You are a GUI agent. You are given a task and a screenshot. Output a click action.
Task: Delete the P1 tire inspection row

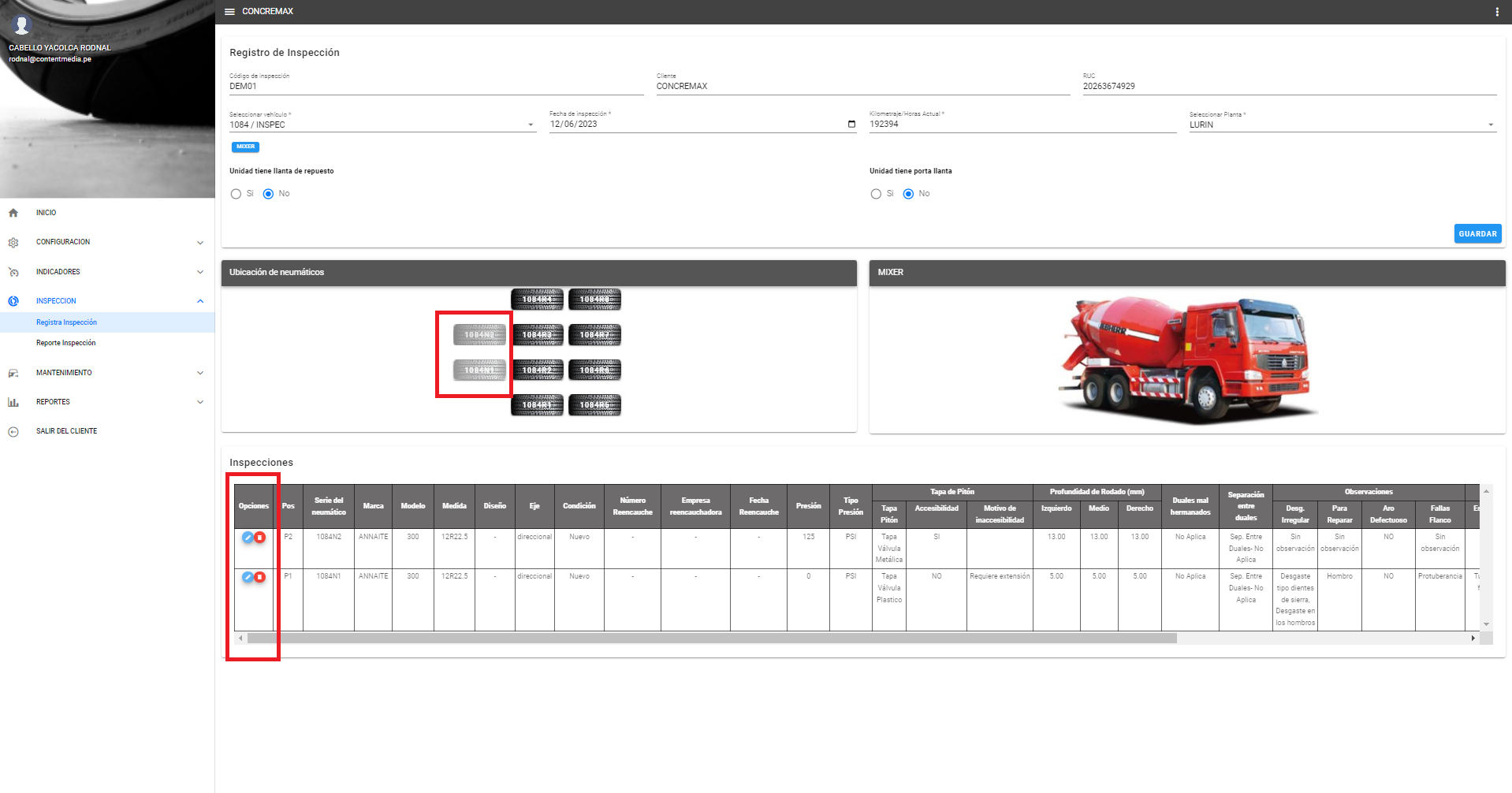259,577
